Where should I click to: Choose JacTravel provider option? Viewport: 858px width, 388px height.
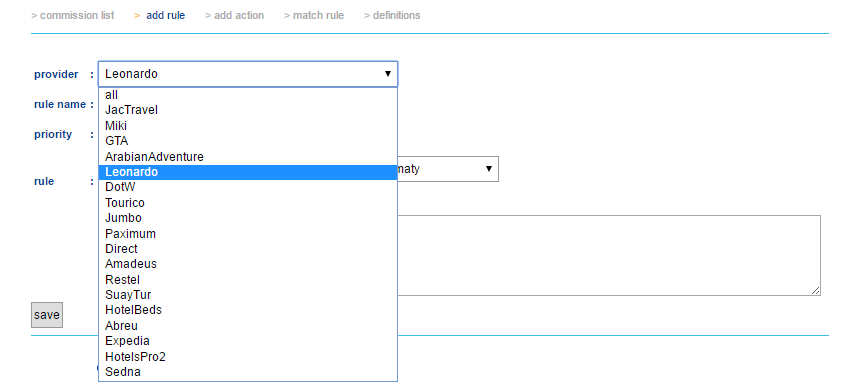(x=248, y=110)
